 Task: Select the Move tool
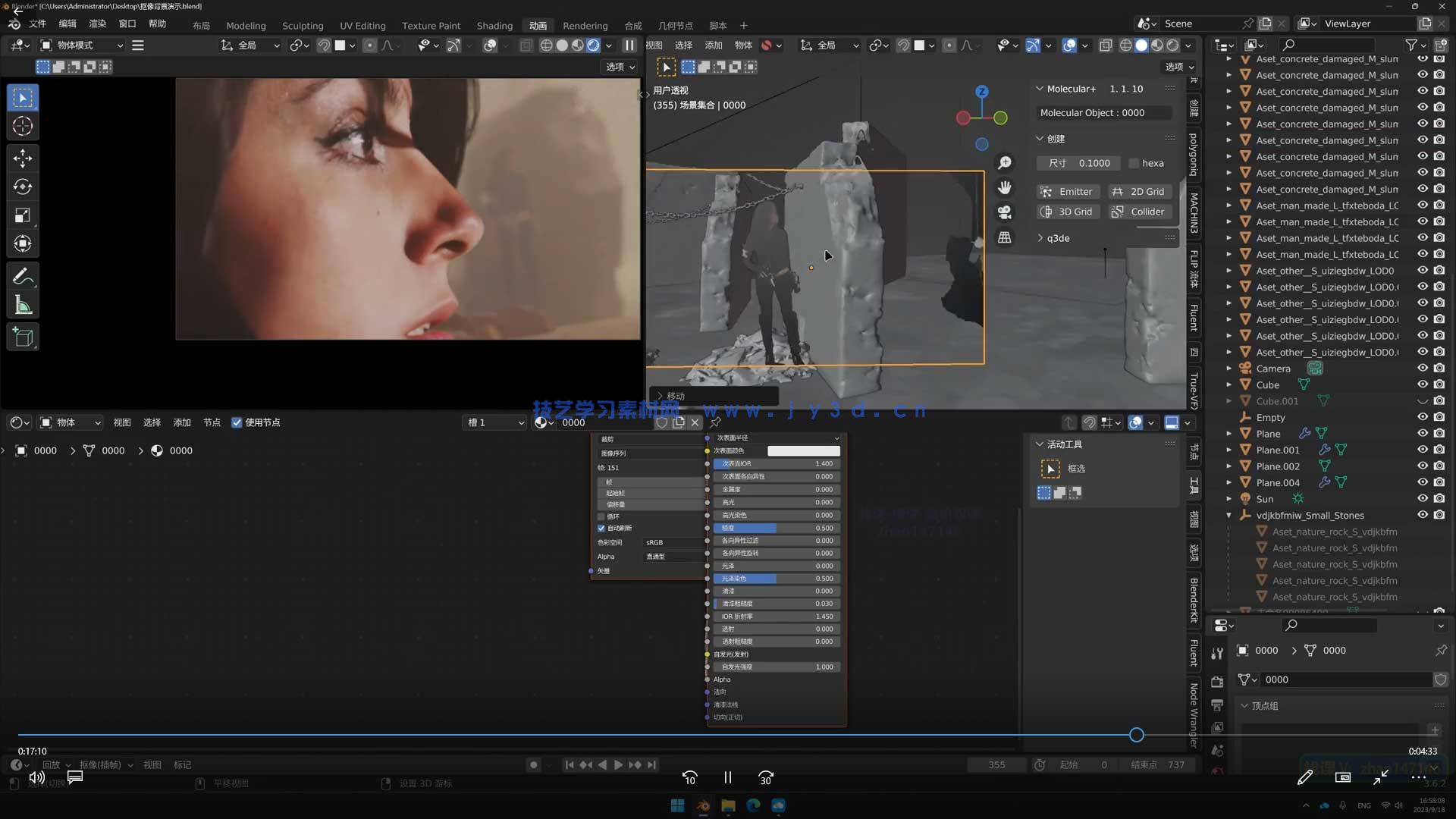[23, 158]
